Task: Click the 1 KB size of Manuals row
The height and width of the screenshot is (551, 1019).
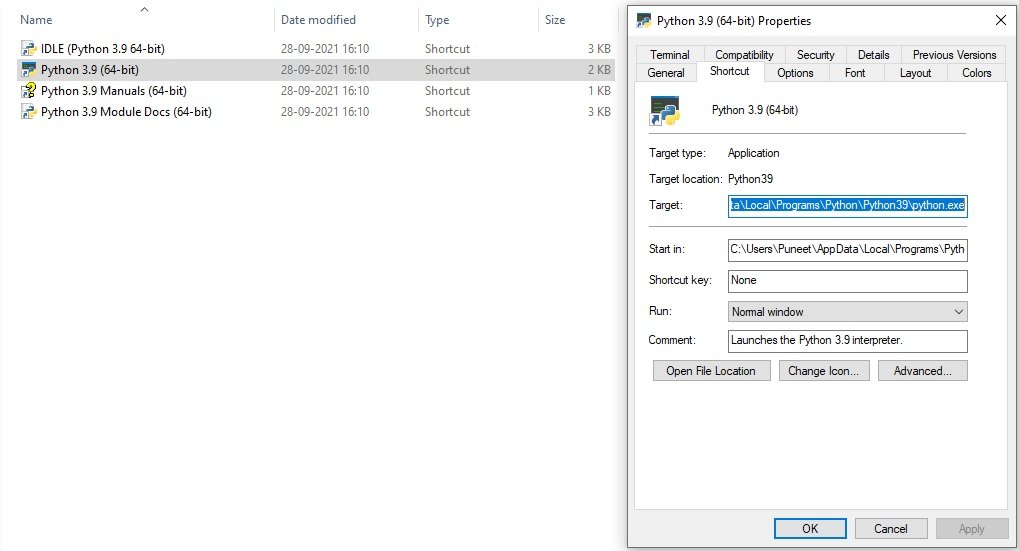Action: 599,91
